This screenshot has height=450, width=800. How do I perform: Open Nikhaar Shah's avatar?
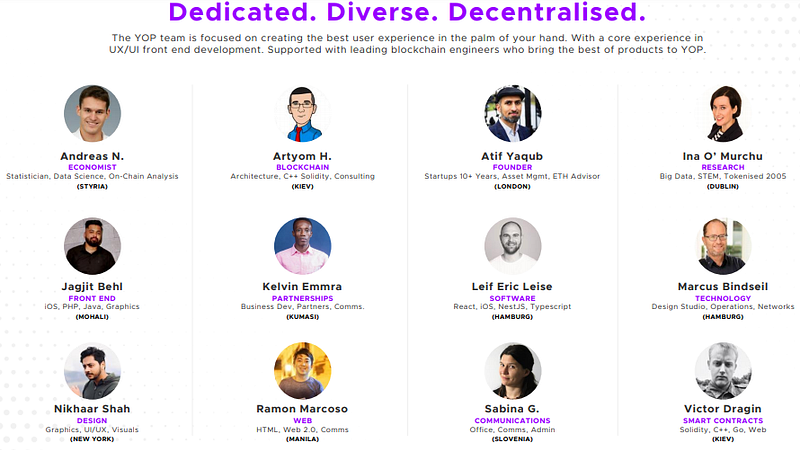[92, 370]
